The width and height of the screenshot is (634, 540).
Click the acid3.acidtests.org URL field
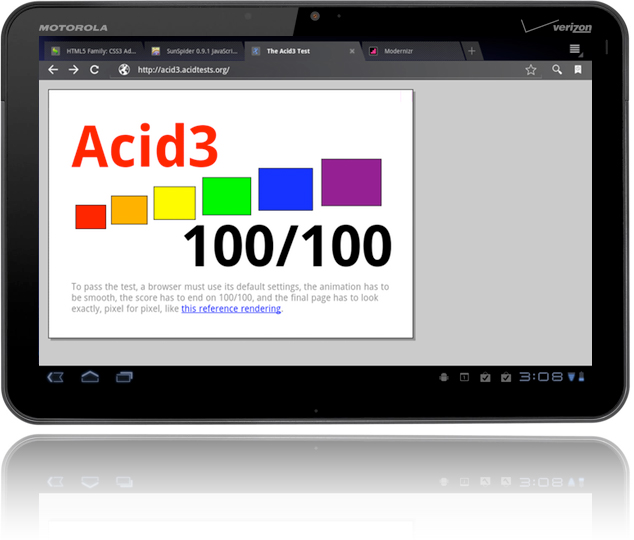point(323,70)
